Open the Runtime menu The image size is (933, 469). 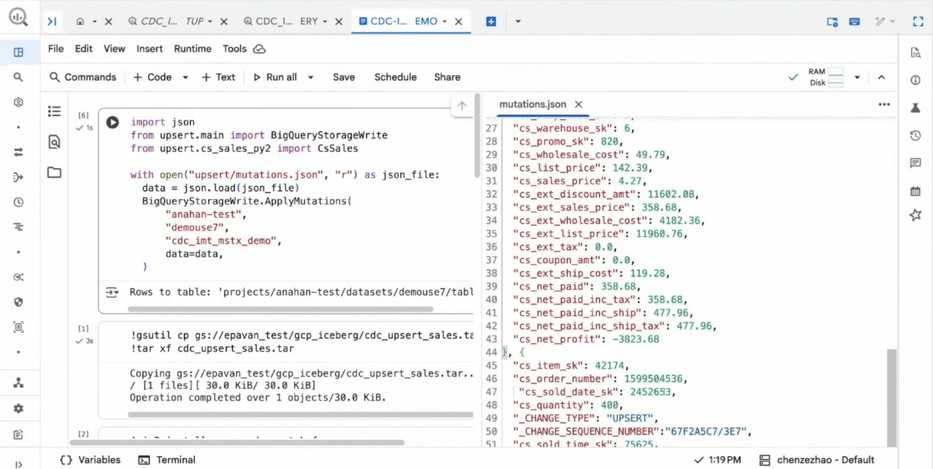192,48
